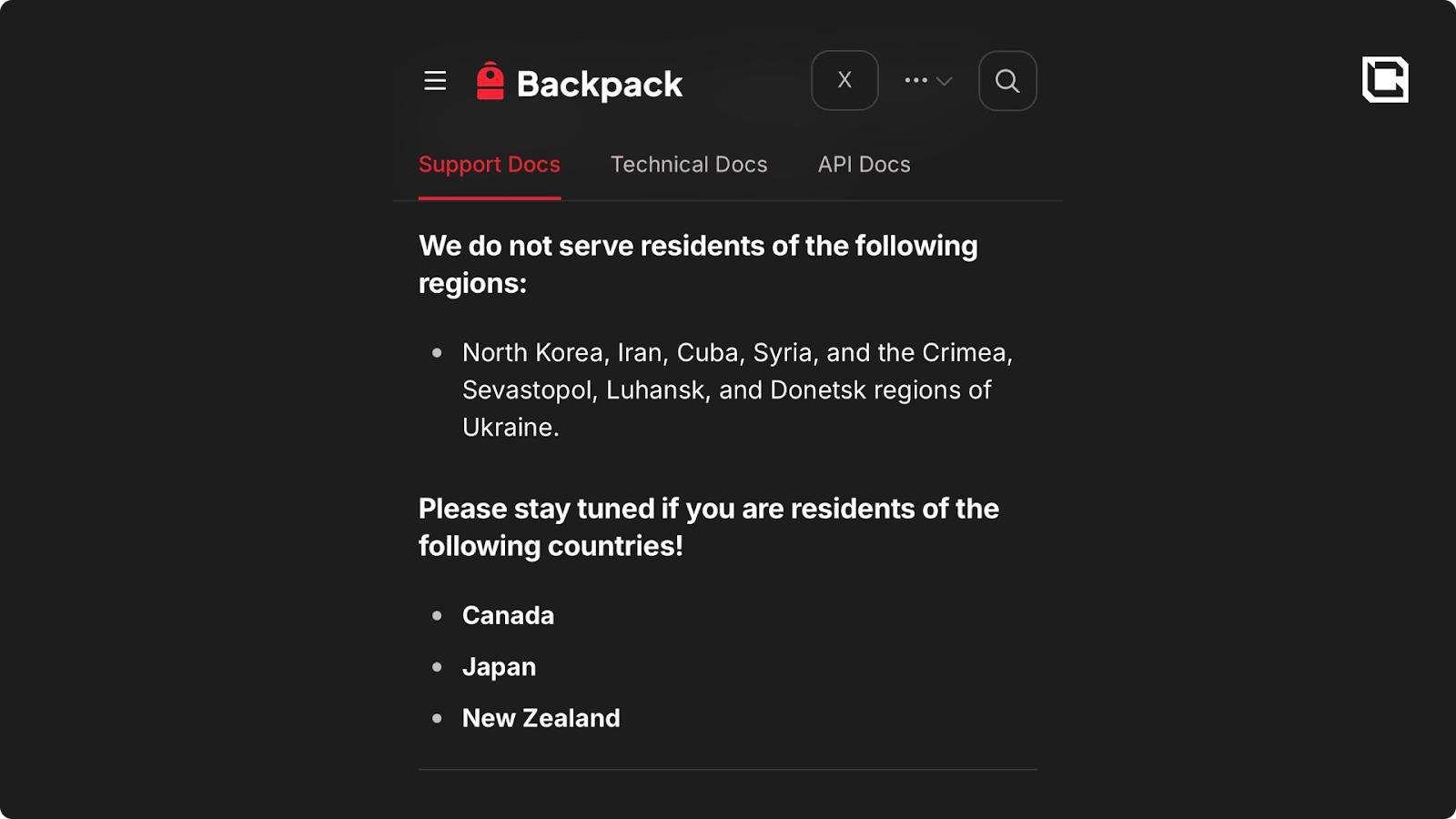This screenshot has height=819, width=1456.
Task: Open search with the magnifier icon
Action: (x=1007, y=81)
